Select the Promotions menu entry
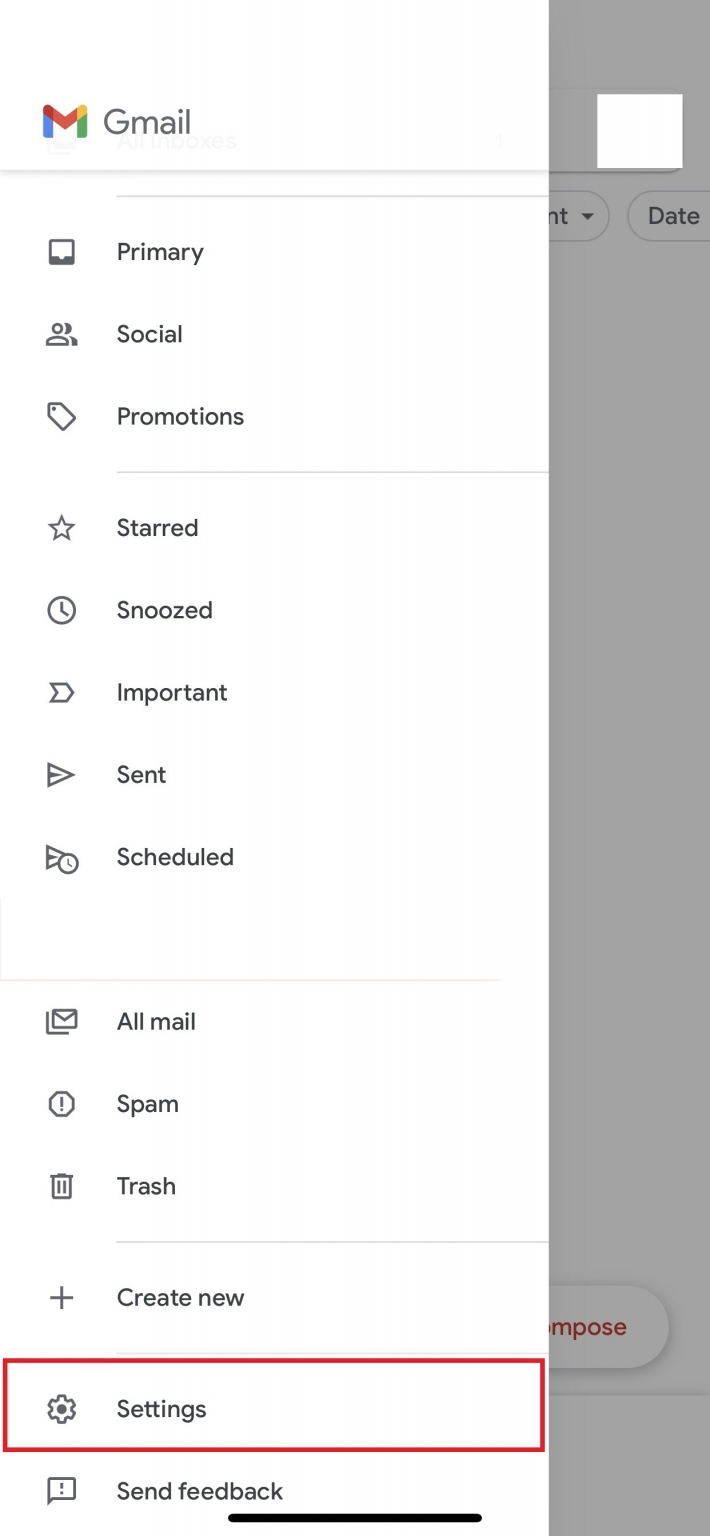The width and height of the screenshot is (710, 1536). coord(274,416)
